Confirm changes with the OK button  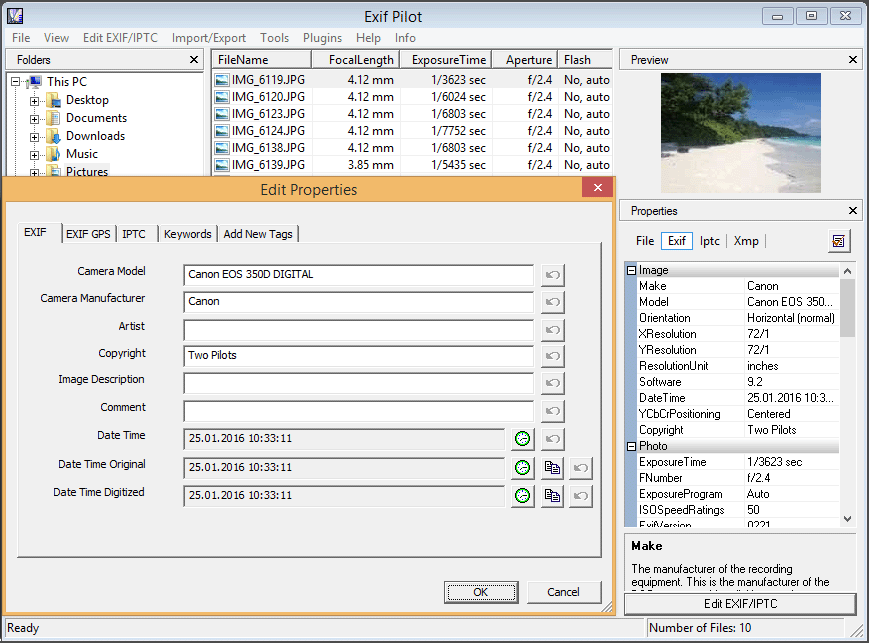tap(481, 591)
